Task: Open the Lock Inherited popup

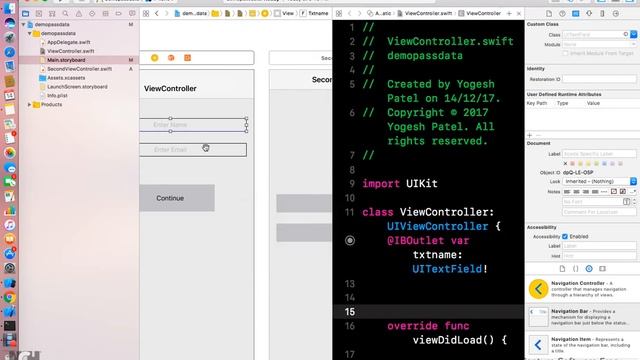Action: click(x=600, y=181)
